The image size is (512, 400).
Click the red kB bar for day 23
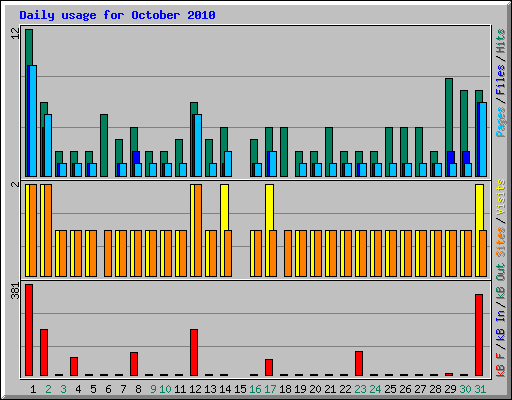click(x=359, y=364)
